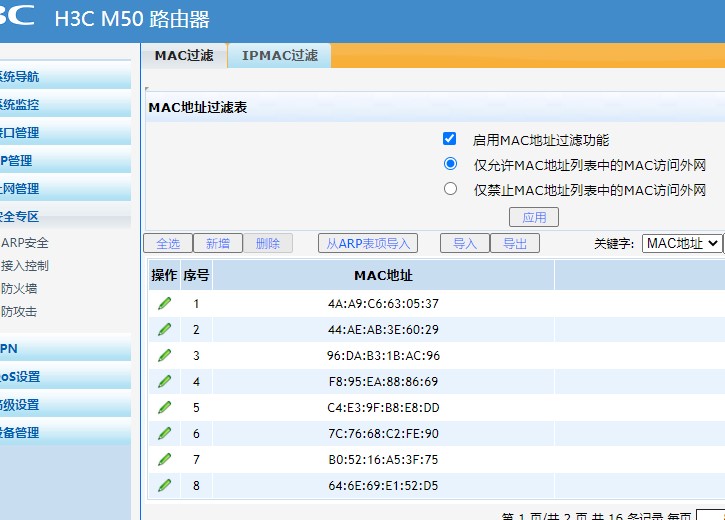Click H3C M50 路由器 header title

tap(132, 19)
